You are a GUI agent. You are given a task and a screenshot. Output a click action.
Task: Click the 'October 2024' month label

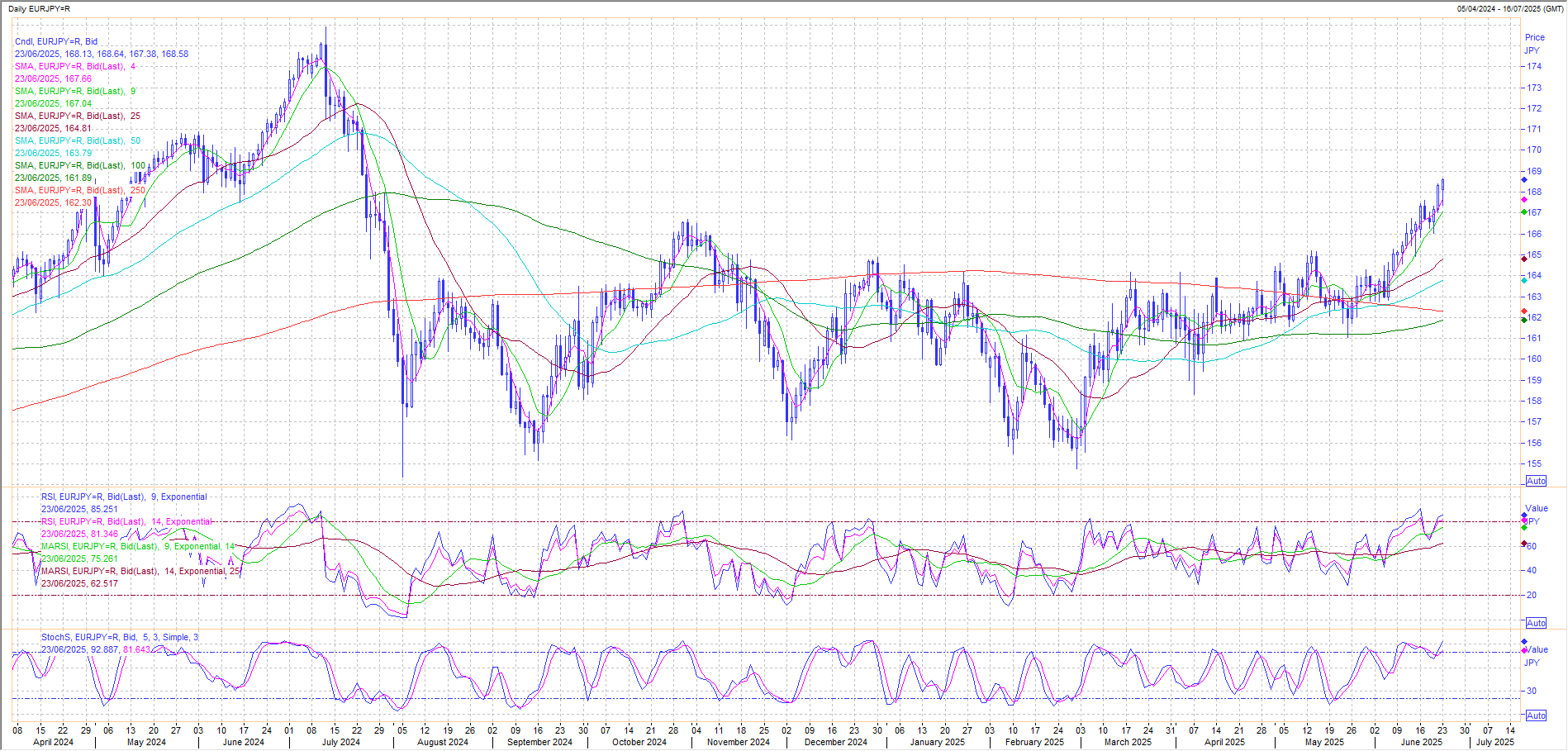coord(639,742)
